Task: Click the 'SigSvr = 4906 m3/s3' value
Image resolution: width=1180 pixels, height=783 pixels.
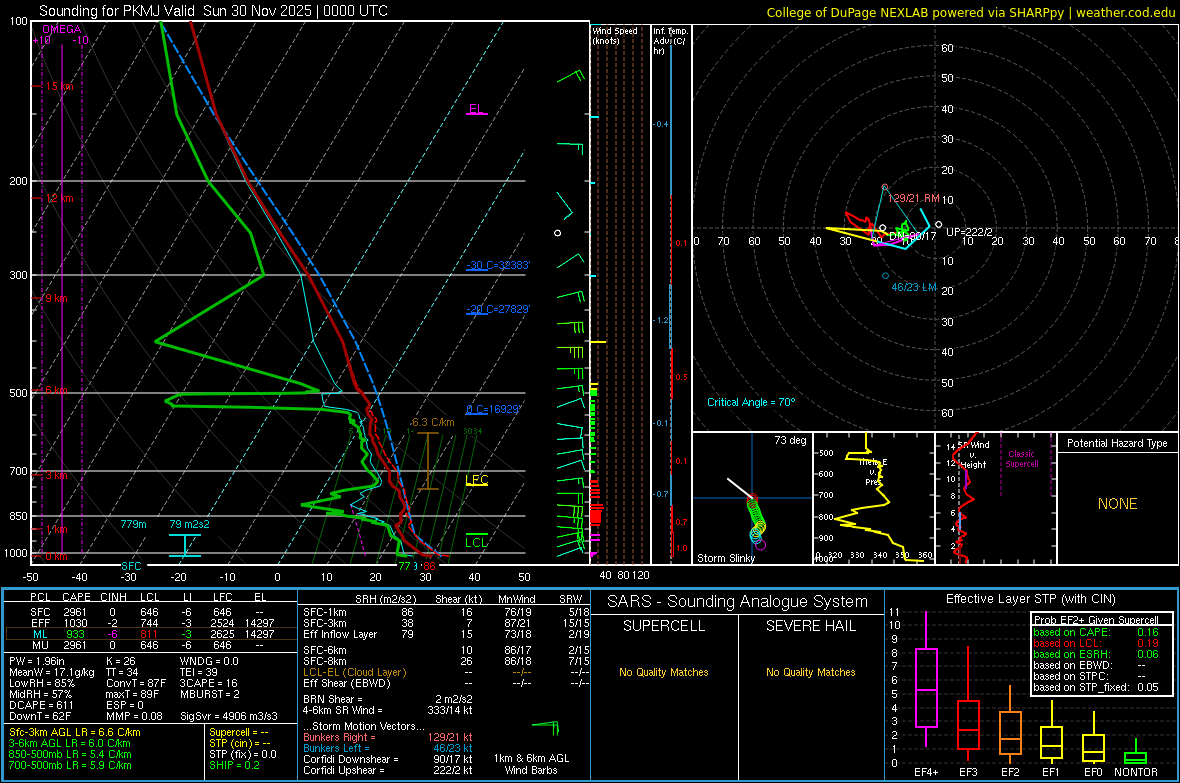Action: tap(229, 716)
